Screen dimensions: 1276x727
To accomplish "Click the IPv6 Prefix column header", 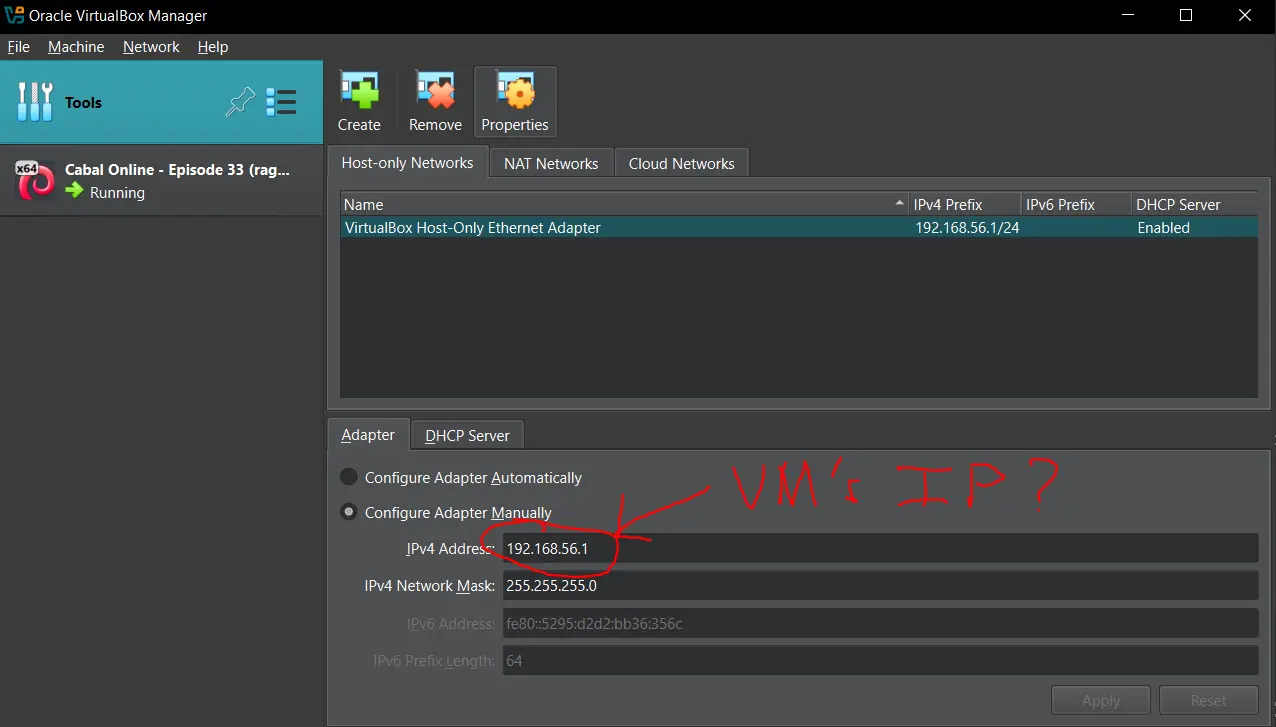I will [1076, 204].
